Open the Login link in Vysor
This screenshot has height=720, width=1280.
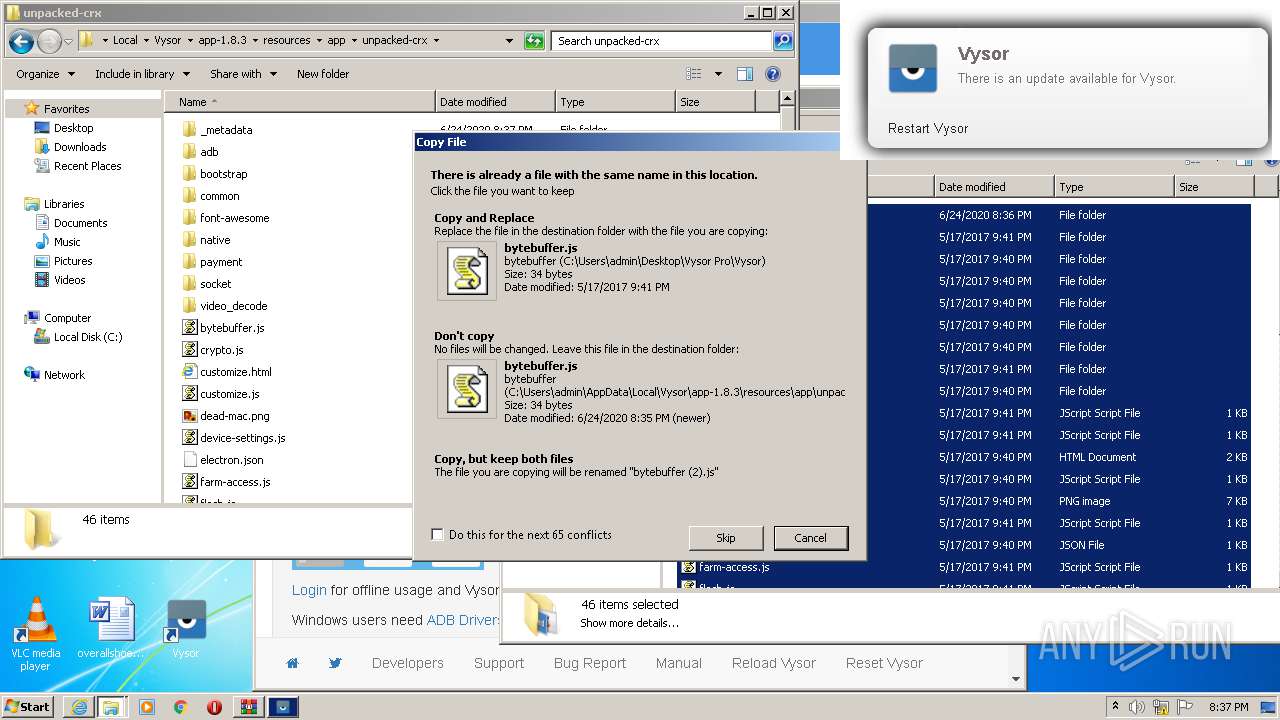[309, 590]
